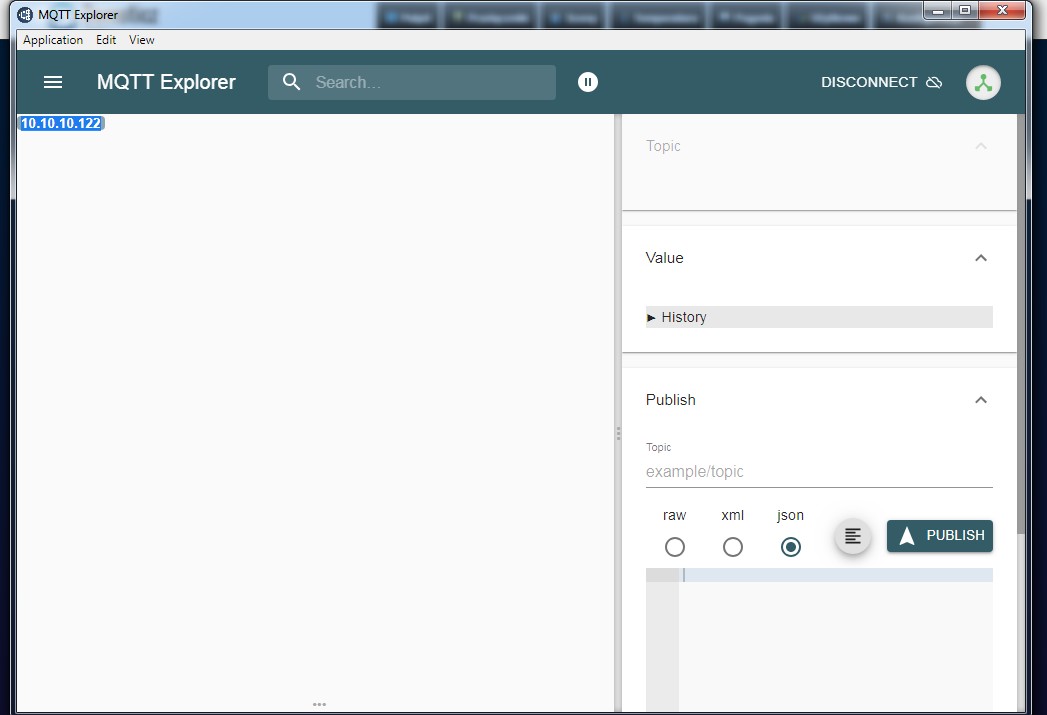Close the MQTT Explorer window

(1002, 11)
